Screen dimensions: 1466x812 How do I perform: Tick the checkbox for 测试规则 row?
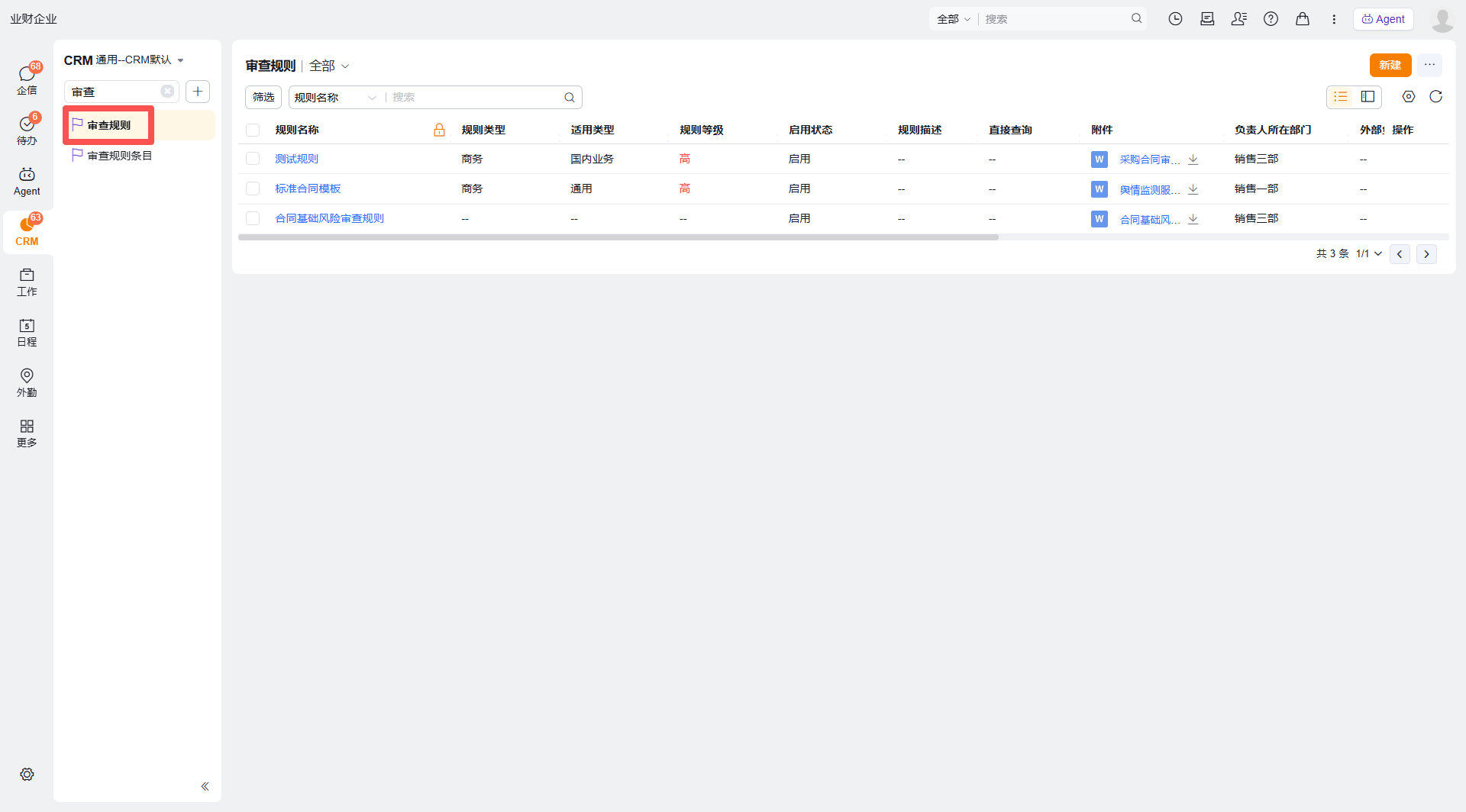tap(253, 159)
